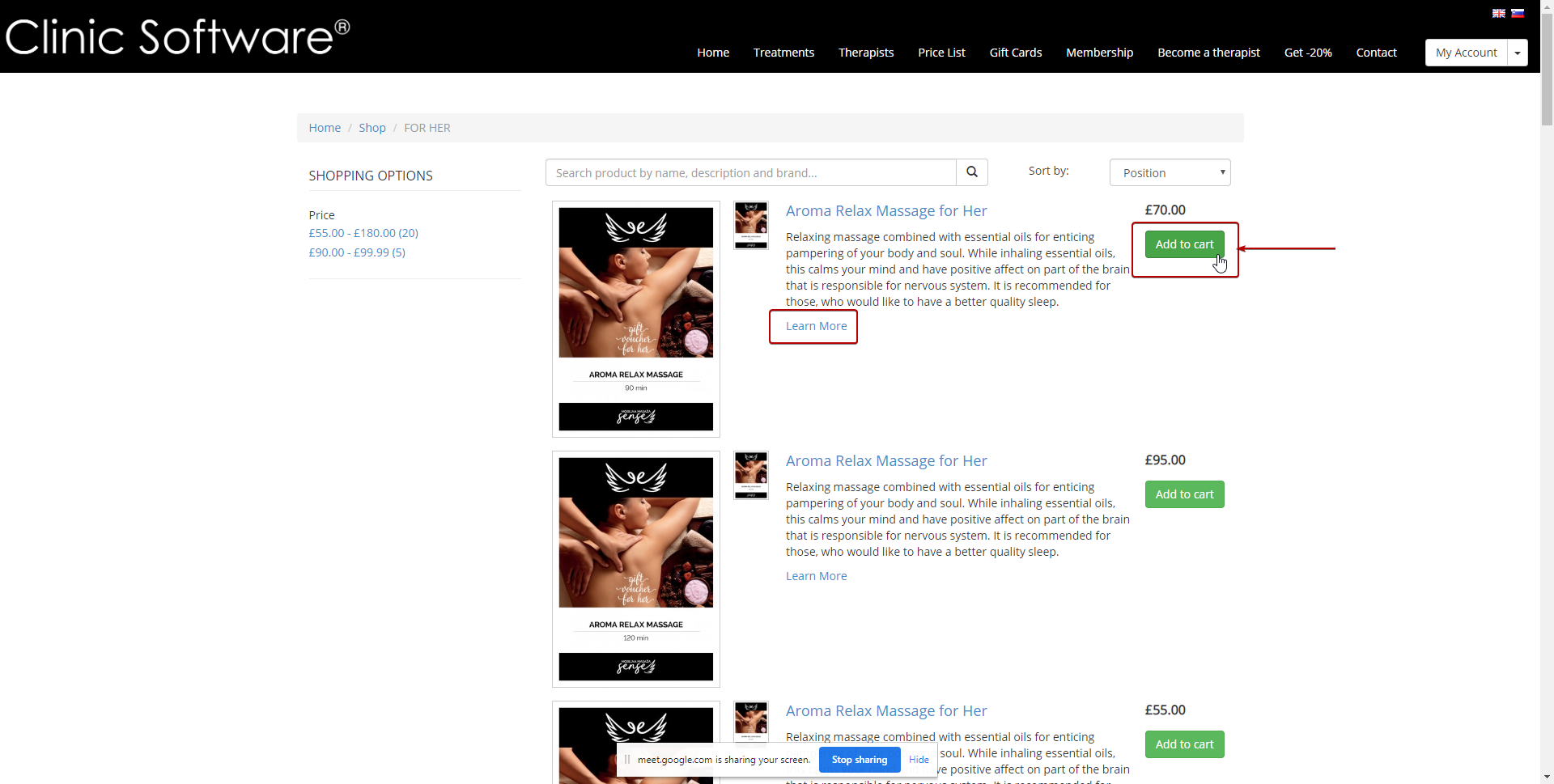This screenshot has width=1554, height=784.
Task: Click the page vertical scrollbar thumb
Action: pos(1547,70)
